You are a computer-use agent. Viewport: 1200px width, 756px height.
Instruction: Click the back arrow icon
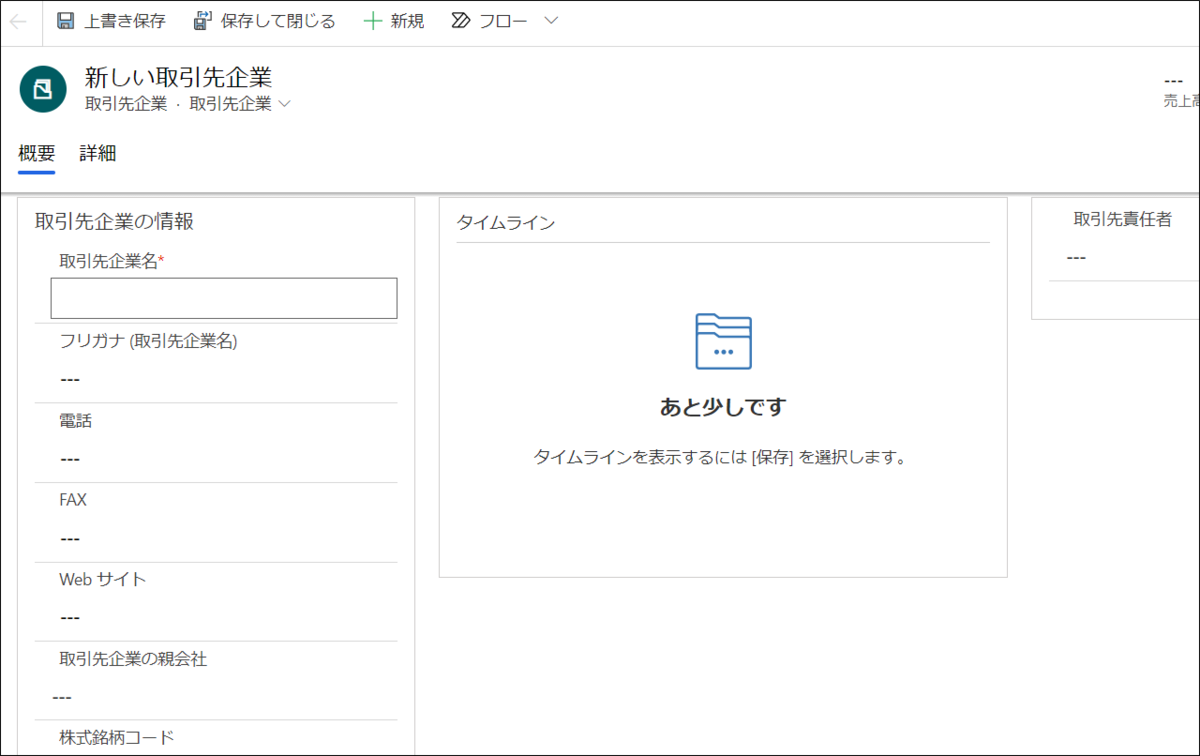click(19, 20)
